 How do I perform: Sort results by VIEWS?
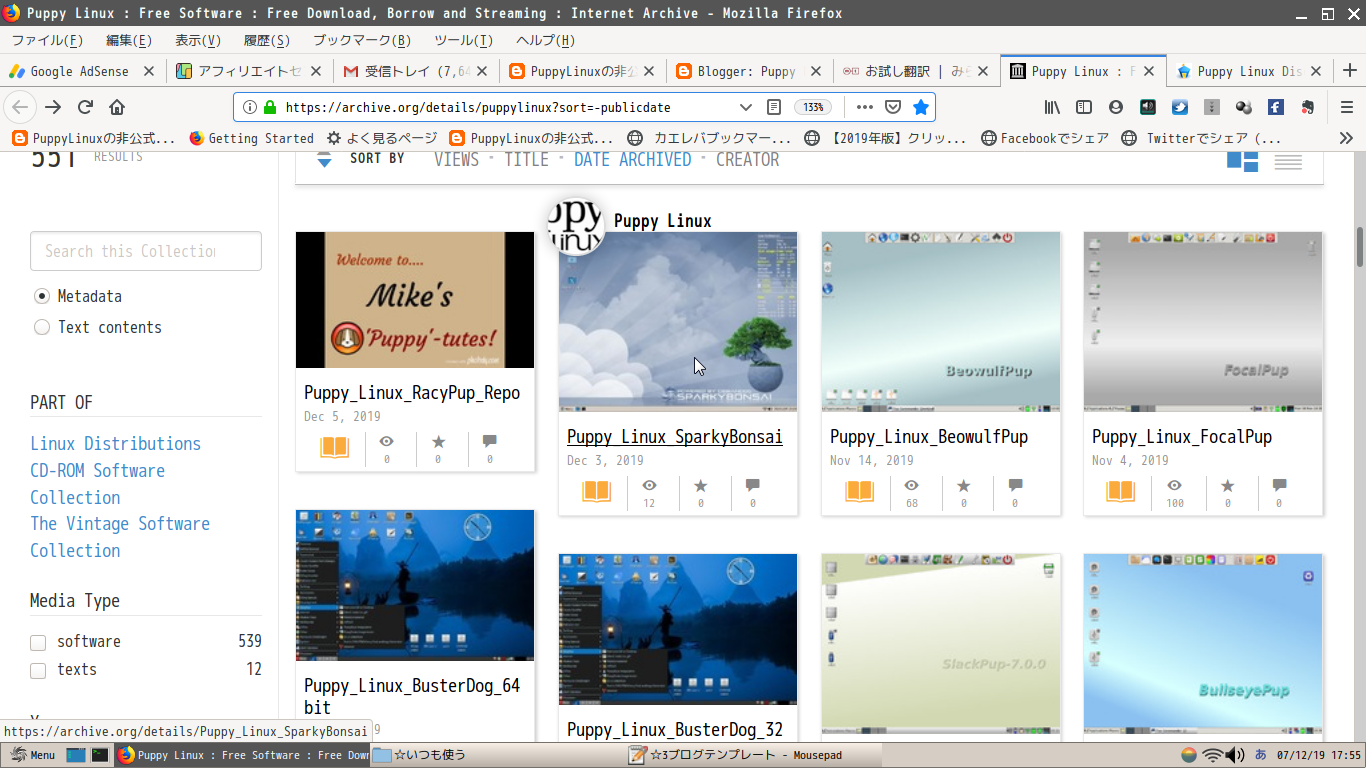456,159
